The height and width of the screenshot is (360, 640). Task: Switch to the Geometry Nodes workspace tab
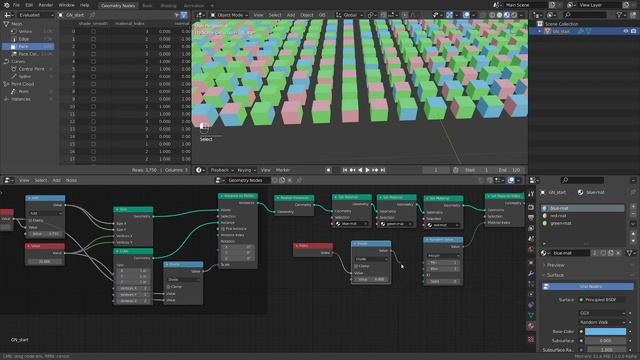click(118, 5)
